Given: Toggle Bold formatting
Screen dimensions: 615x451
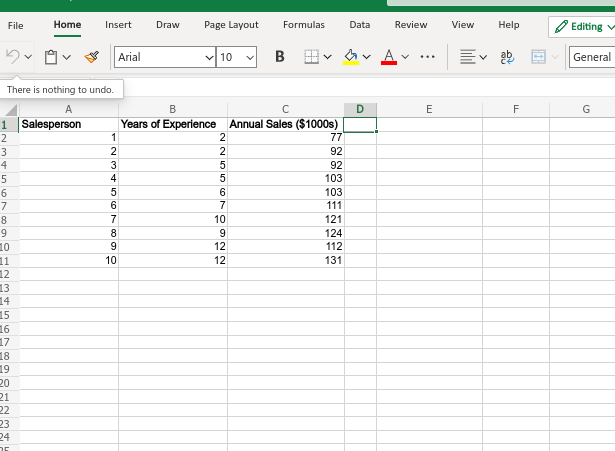Looking at the screenshot, I should [280, 57].
